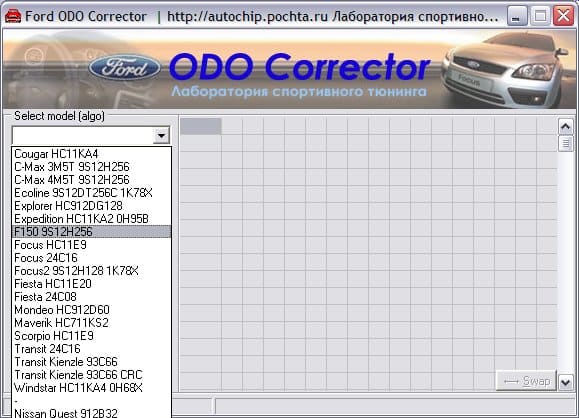Click scrollbar up arrow of grid

coord(565,127)
